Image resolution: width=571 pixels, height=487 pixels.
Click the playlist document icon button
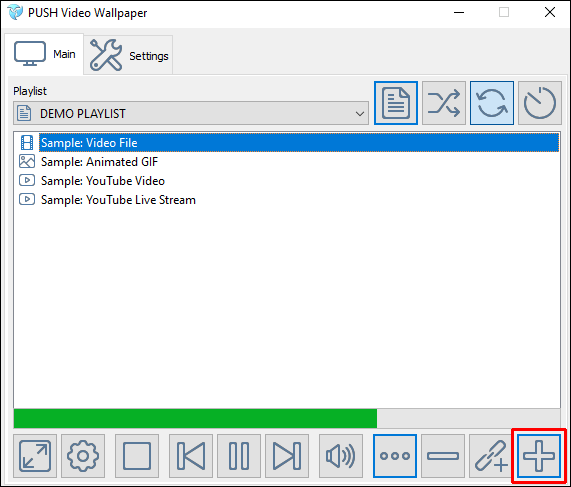click(x=396, y=103)
